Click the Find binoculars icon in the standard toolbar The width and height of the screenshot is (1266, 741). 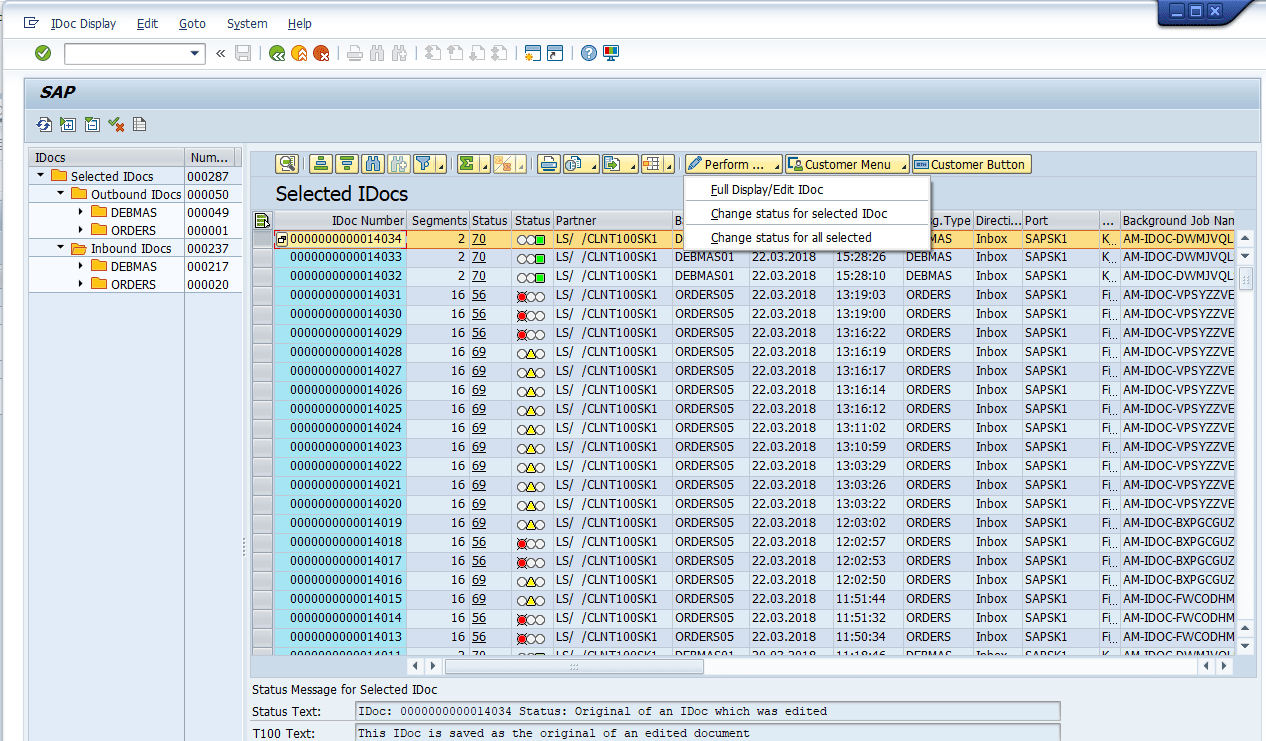point(377,53)
